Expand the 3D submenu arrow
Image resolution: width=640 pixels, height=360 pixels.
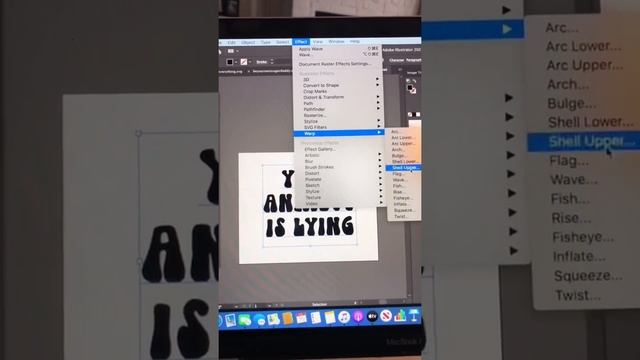[378, 79]
